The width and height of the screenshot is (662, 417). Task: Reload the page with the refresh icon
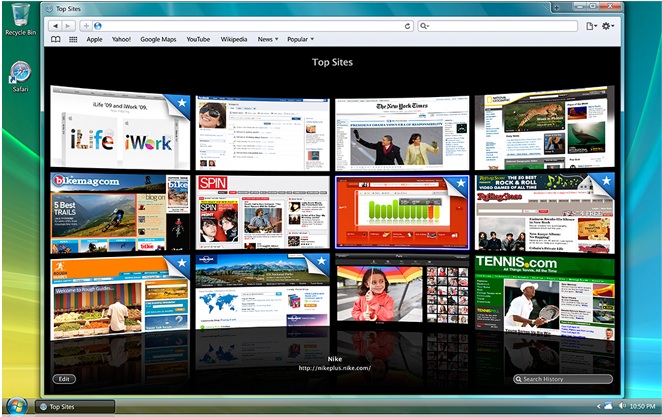[407, 26]
